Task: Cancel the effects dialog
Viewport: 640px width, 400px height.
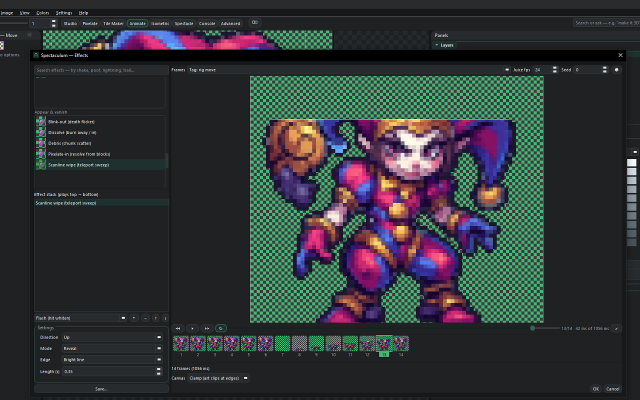Action: coord(612,389)
